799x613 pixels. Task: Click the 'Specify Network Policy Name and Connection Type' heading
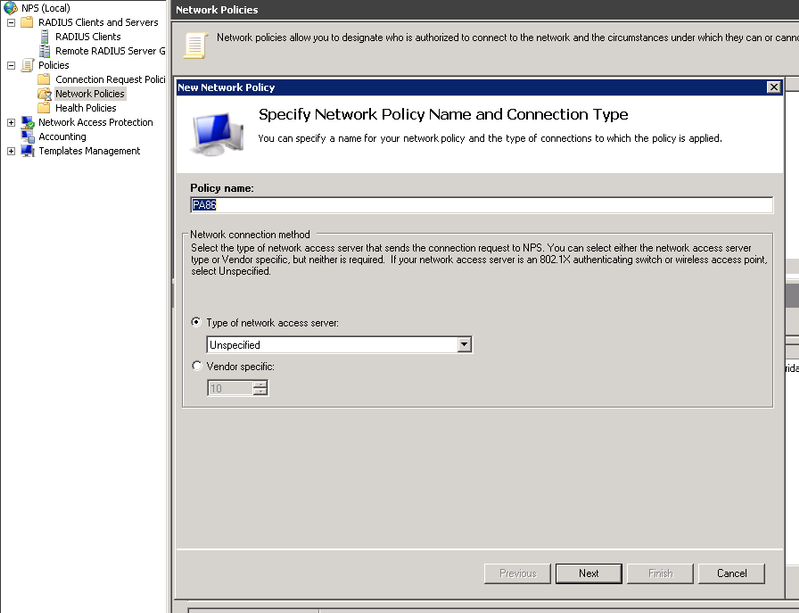click(x=443, y=115)
